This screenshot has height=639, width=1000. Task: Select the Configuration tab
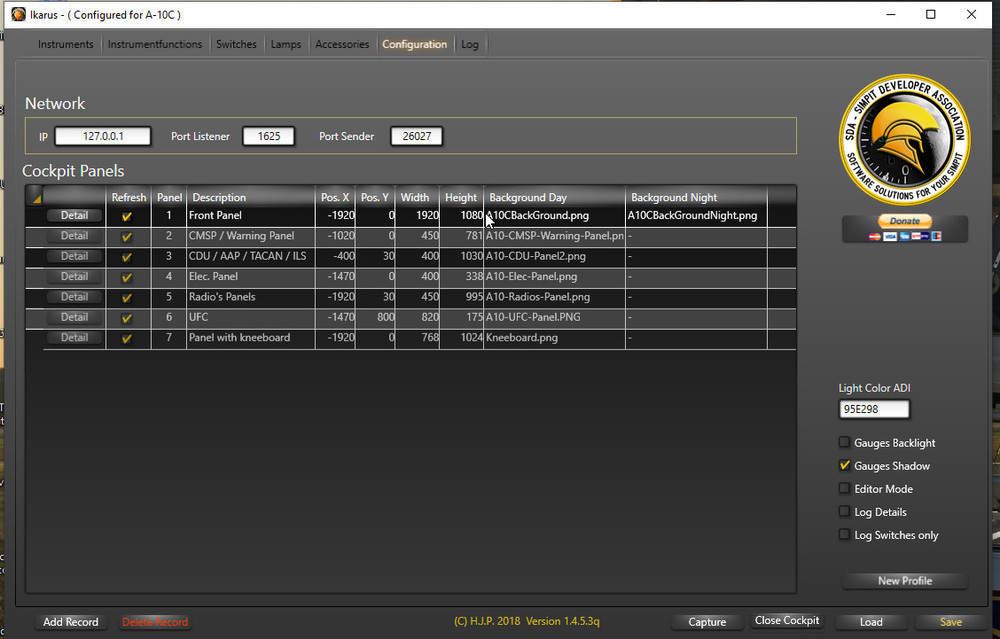point(415,44)
